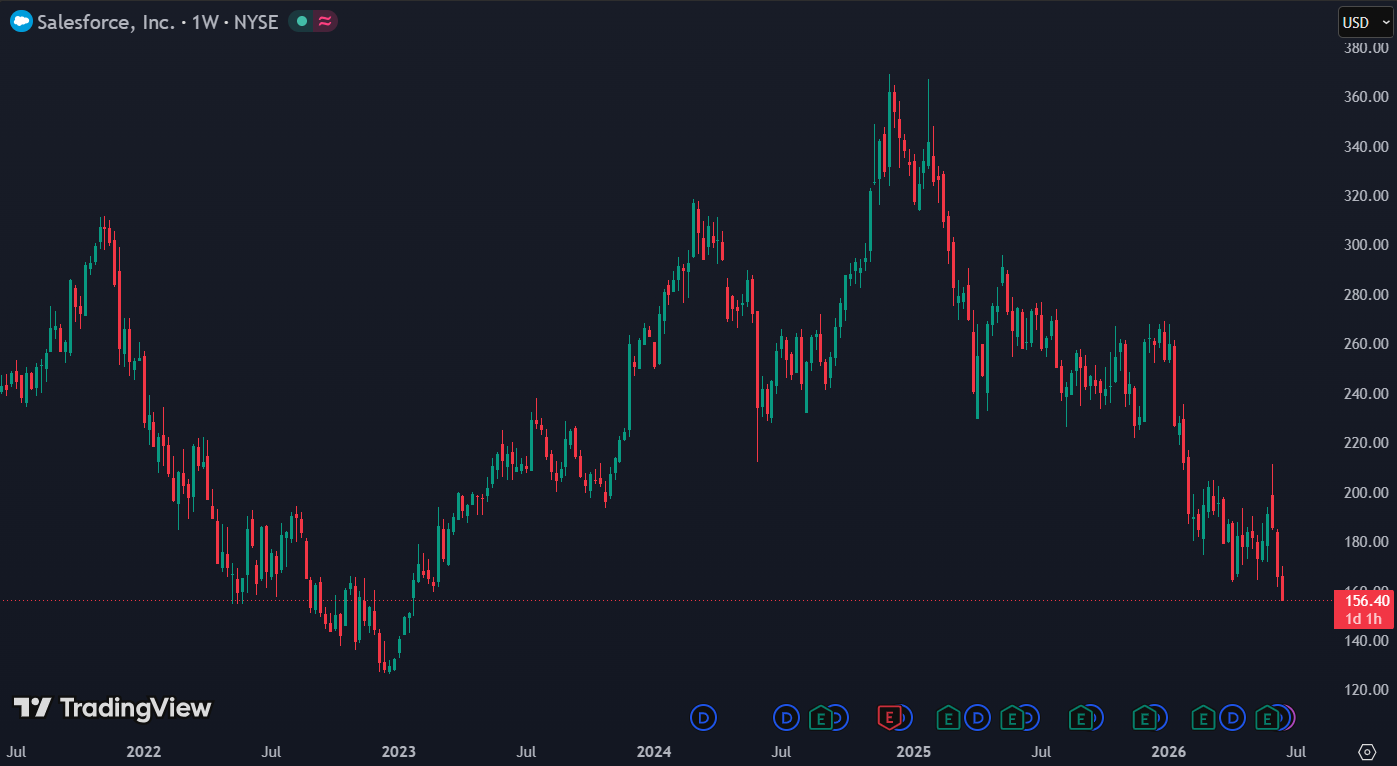
Task: Click earnings marker just left of 2026 label
Action: [x=1144, y=717]
